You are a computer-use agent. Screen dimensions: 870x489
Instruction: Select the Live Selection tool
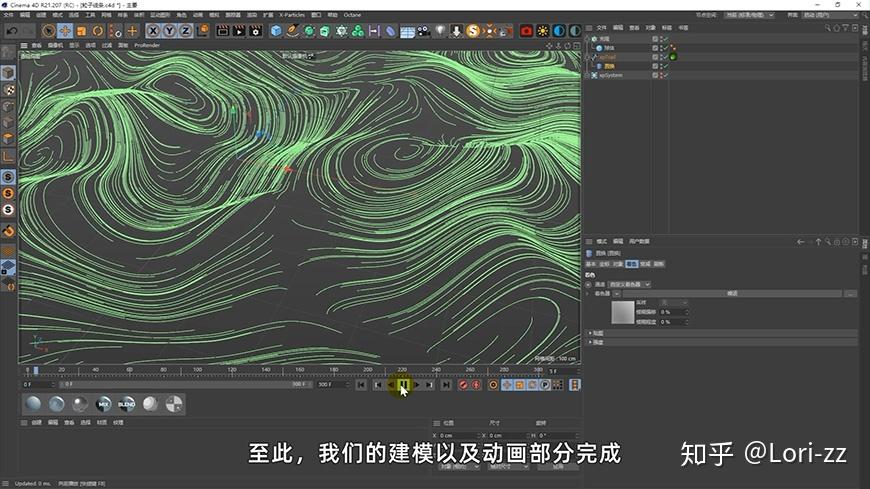[48, 31]
